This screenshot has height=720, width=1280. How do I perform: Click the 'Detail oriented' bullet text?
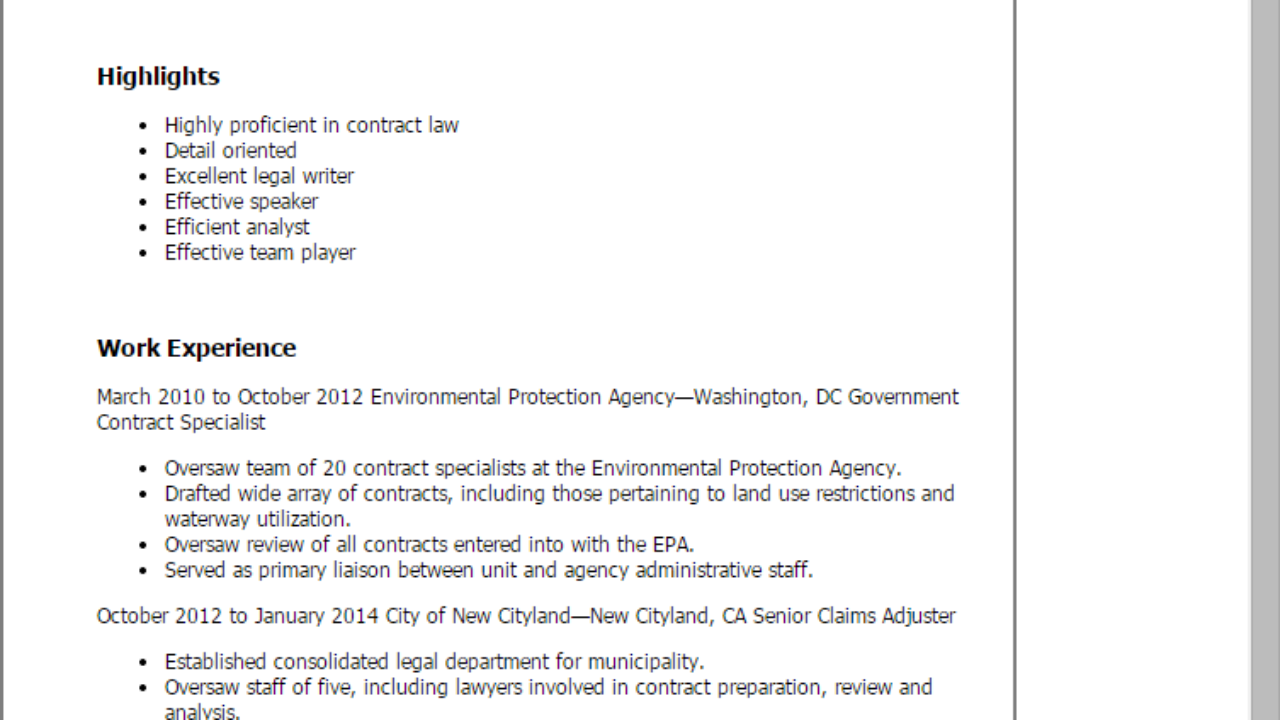[x=230, y=151]
